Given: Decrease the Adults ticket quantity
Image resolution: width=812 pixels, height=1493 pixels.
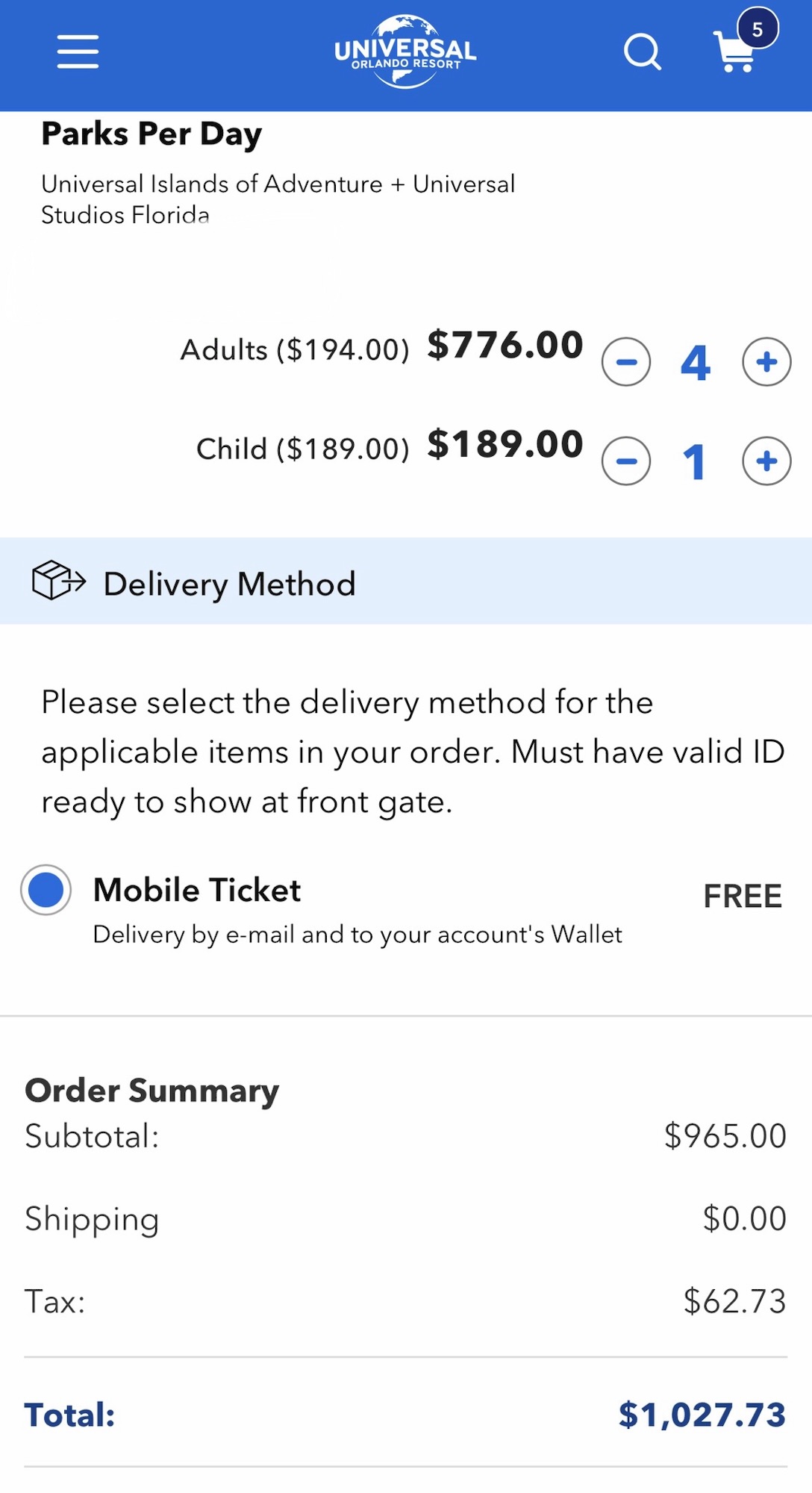Looking at the screenshot, I should pos(626,362).
